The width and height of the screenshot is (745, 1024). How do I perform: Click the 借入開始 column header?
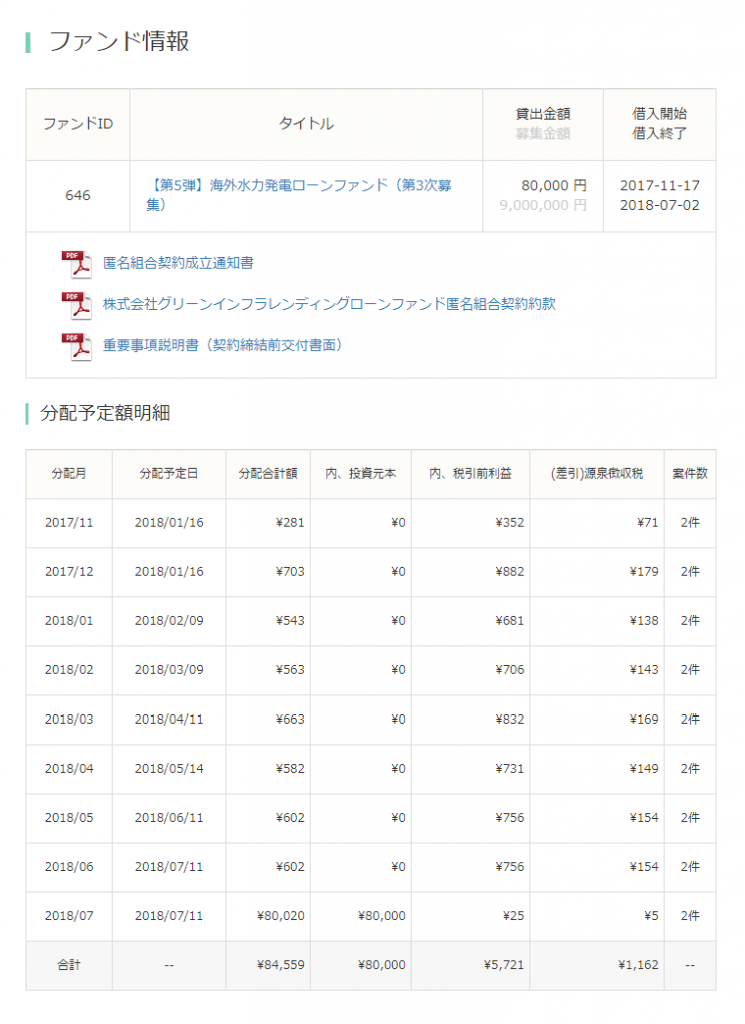(660, 114)
